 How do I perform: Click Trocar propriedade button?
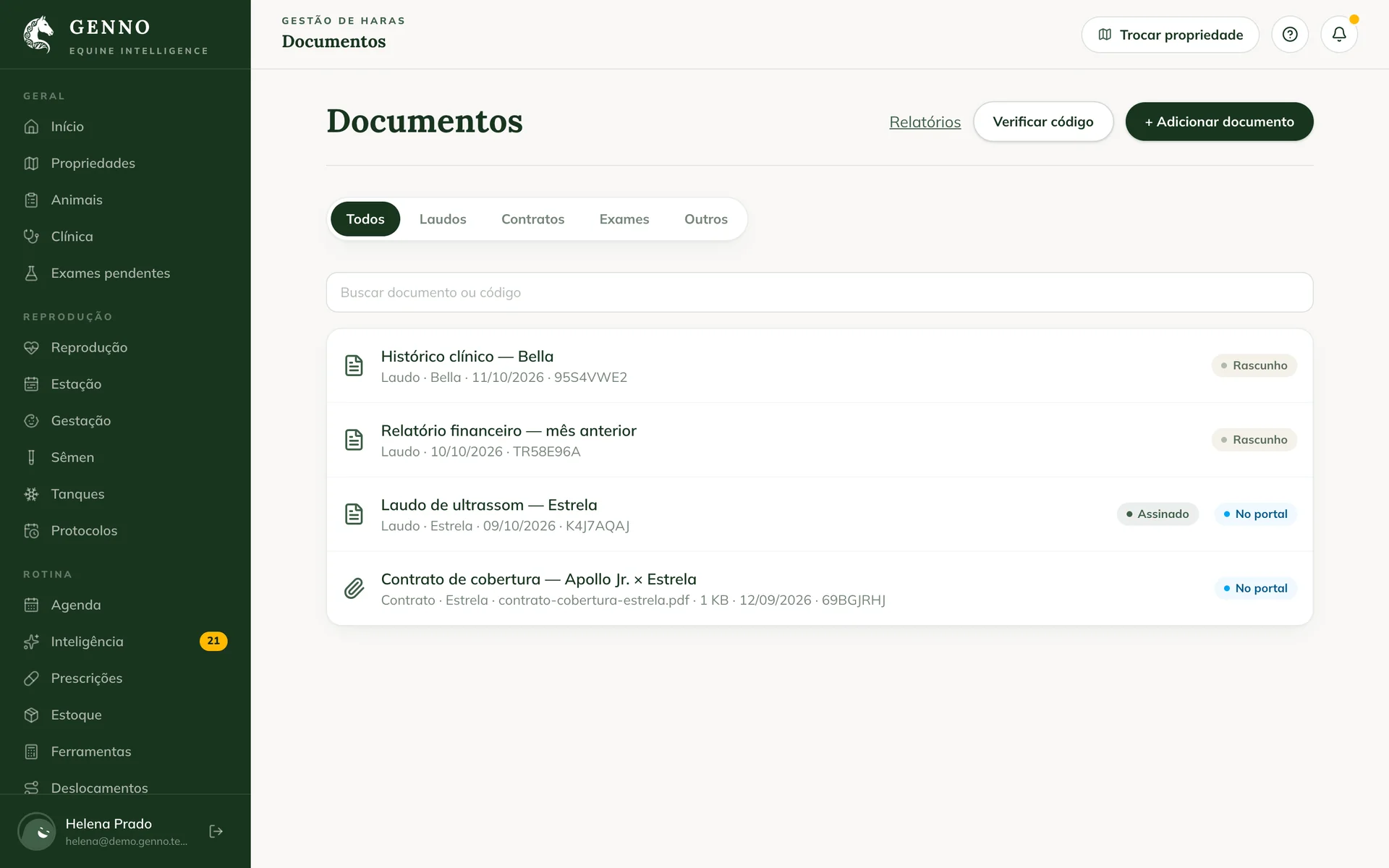[1171, 35]
